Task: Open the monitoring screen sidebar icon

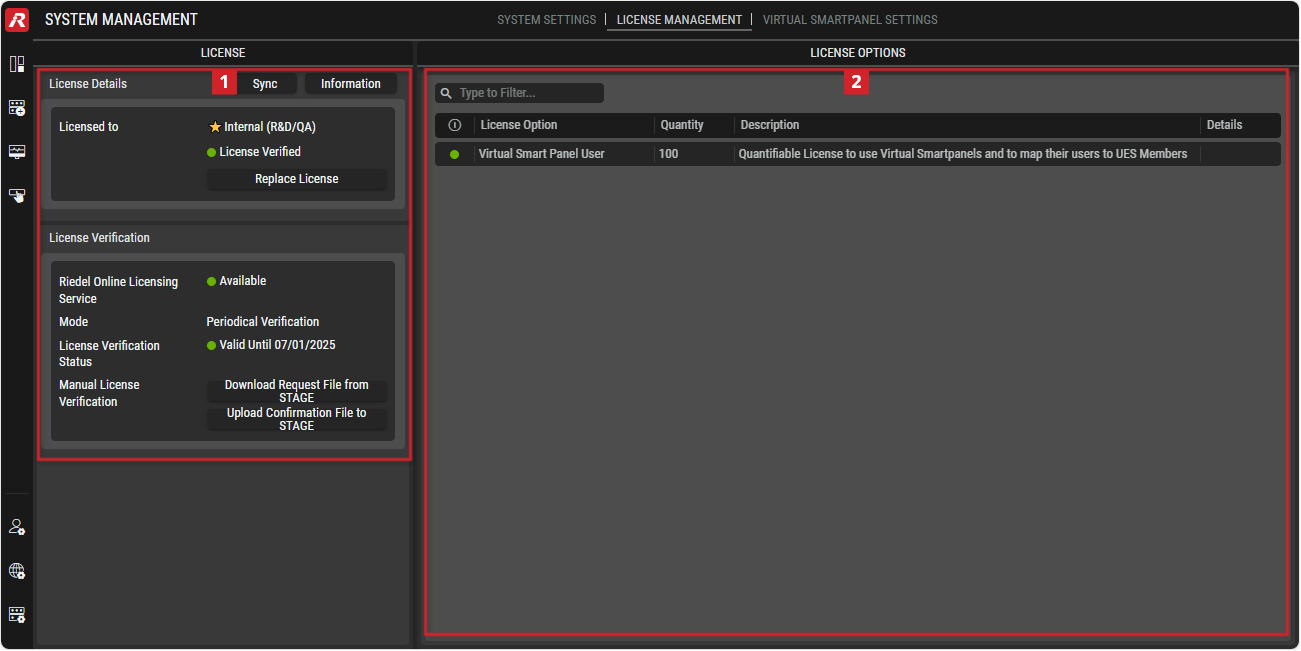Action: click(x=17, y=151)
